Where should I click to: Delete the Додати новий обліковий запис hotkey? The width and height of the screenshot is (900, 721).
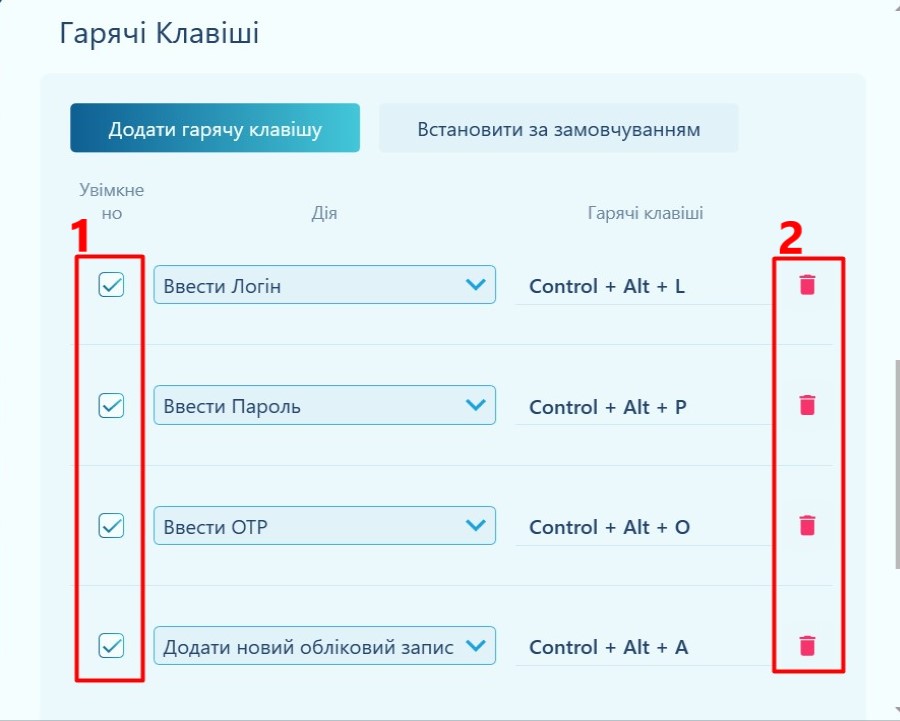click(x=808, y=646)
